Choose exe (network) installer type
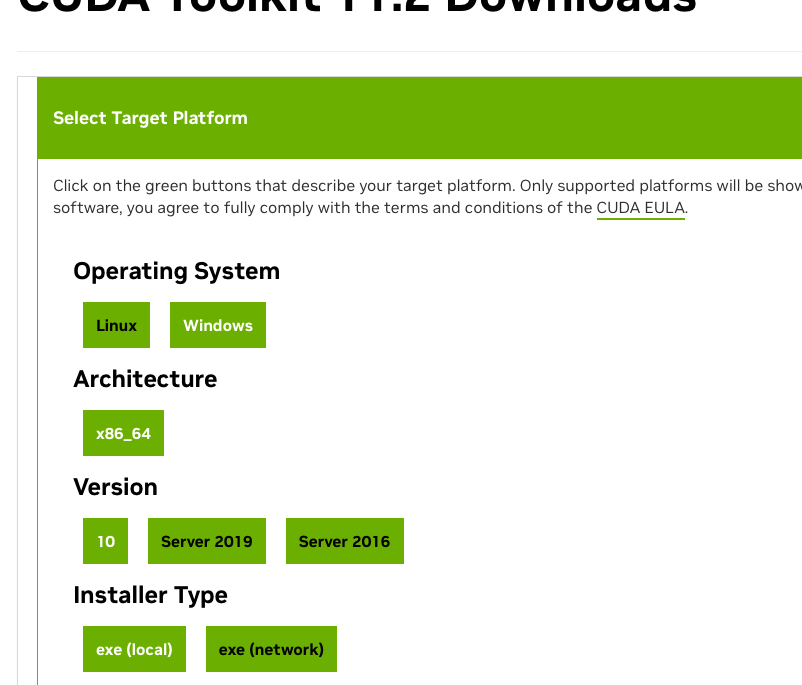Screen dimensions: 802x685 272,649
